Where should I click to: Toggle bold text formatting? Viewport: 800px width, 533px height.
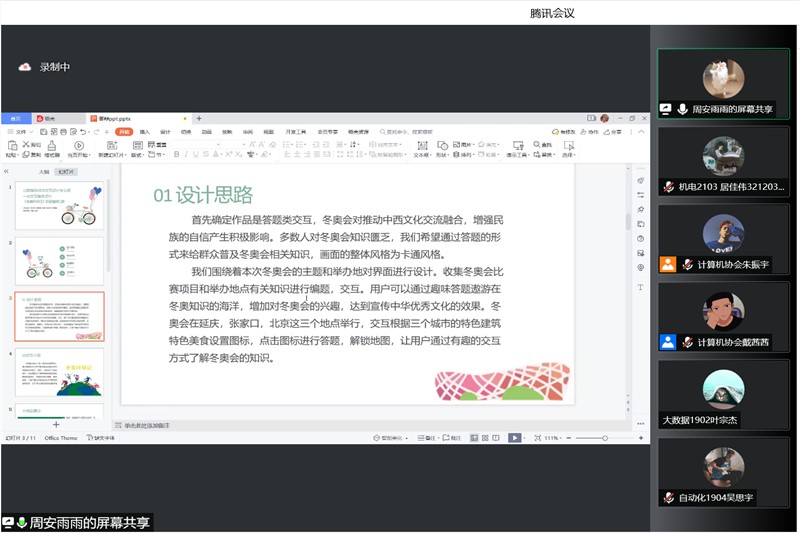[x=176, y=155]
